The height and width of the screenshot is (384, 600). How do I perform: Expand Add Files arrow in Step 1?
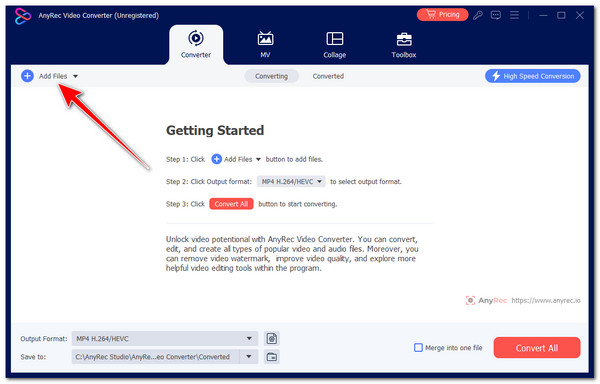(258, 159)
